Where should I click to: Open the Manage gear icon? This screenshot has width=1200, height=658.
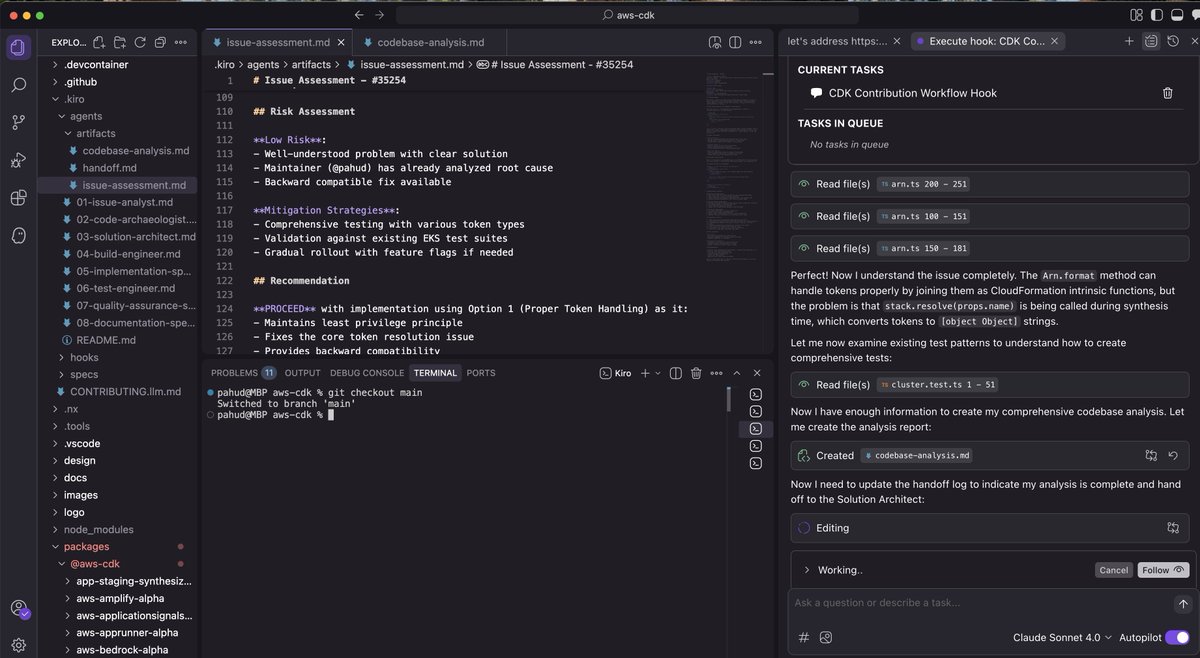point(18,644)
